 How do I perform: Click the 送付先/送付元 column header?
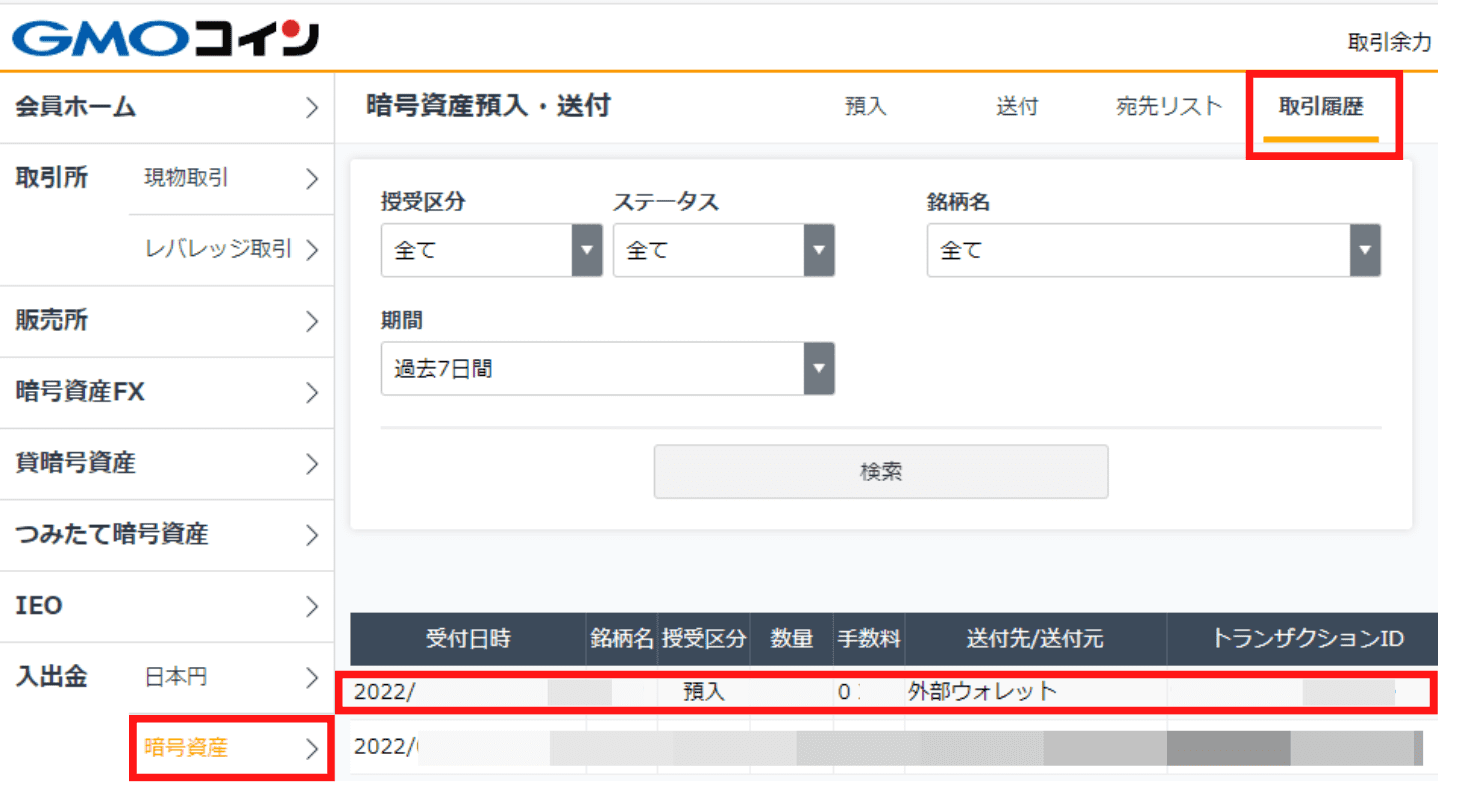[x=1035, y=639]
